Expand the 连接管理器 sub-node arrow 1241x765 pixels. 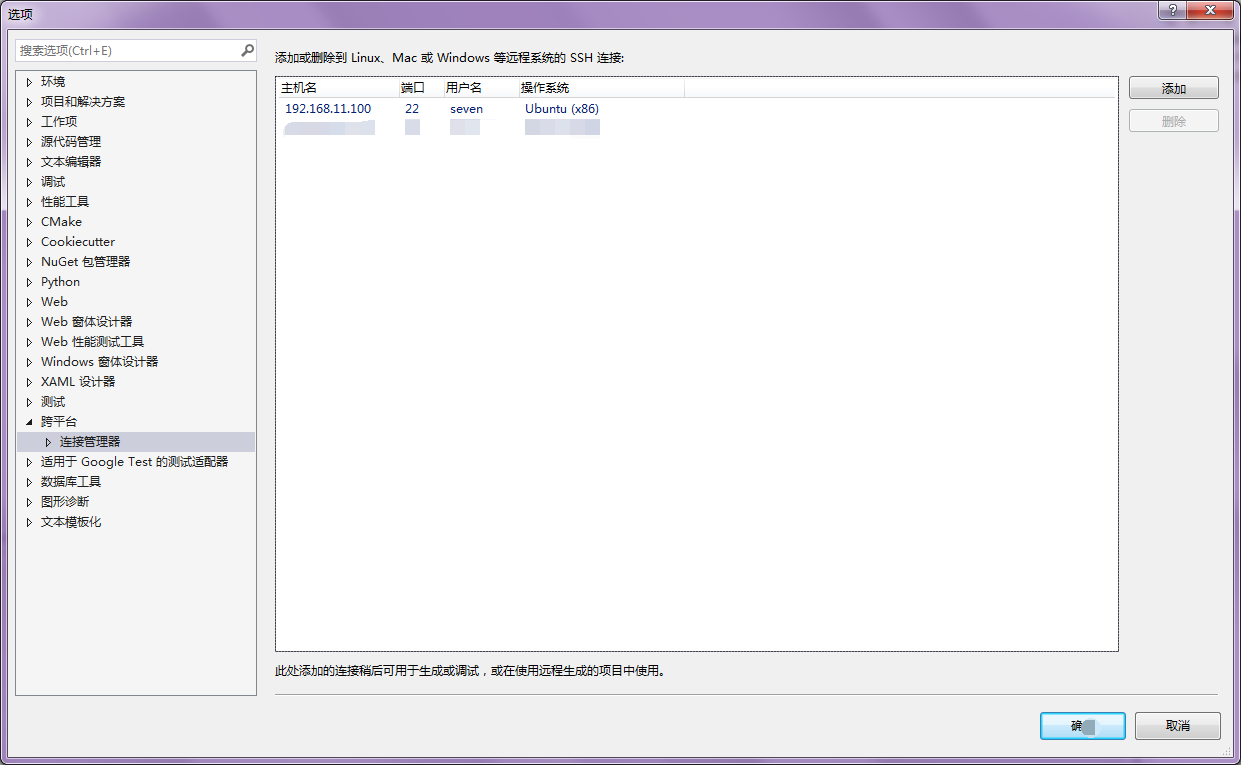point(47,442)
